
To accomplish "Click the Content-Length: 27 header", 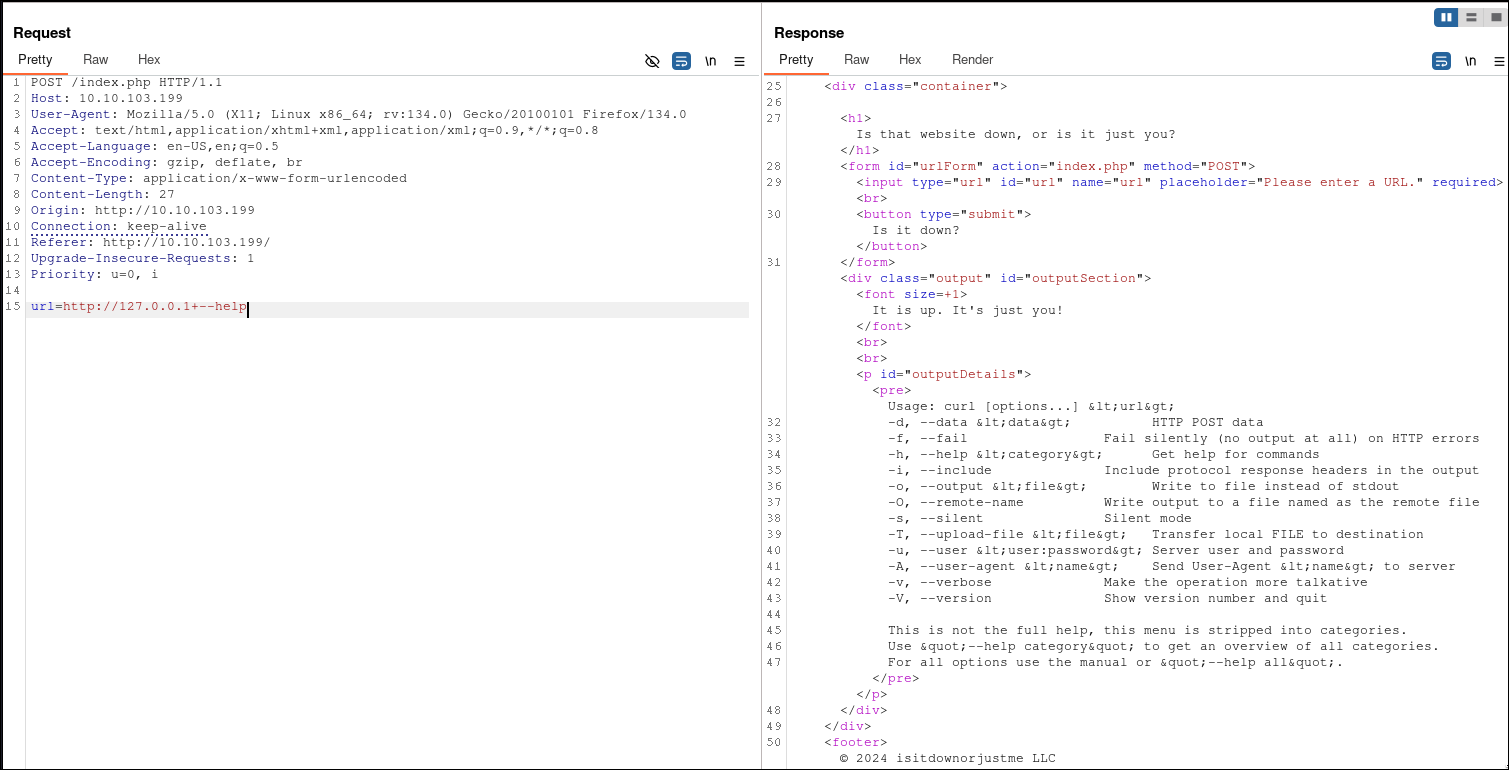I will tap(103, 194).
